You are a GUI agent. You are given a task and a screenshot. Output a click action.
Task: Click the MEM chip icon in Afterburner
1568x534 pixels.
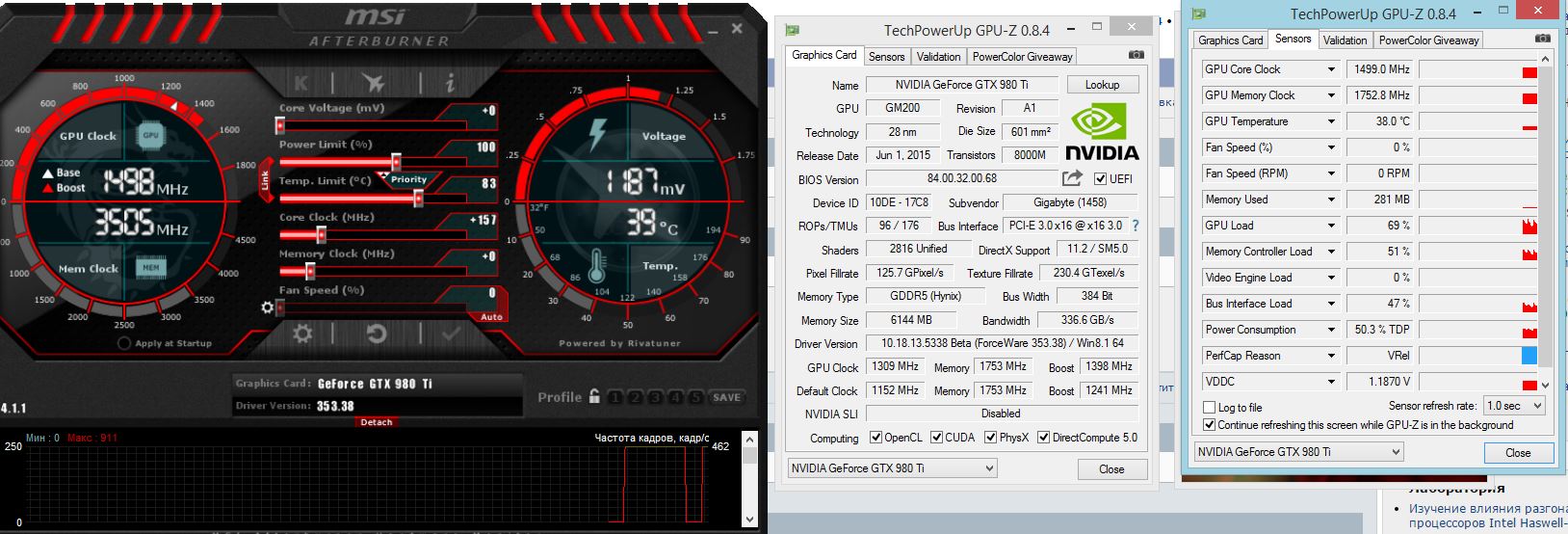150,268
